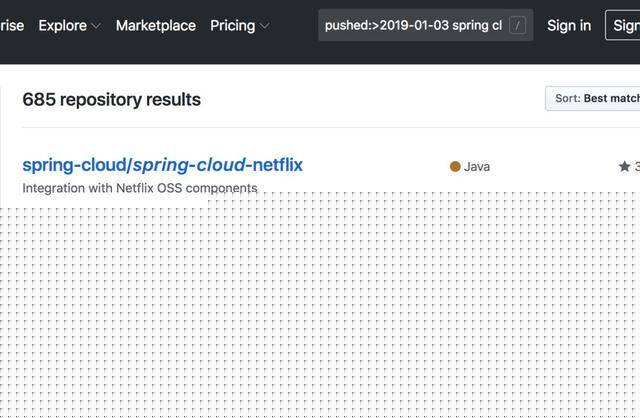Viewport: 640px width, 418px height.
Task: Click the chevron arrow next to Explore
Action: [x=96, y=26]
